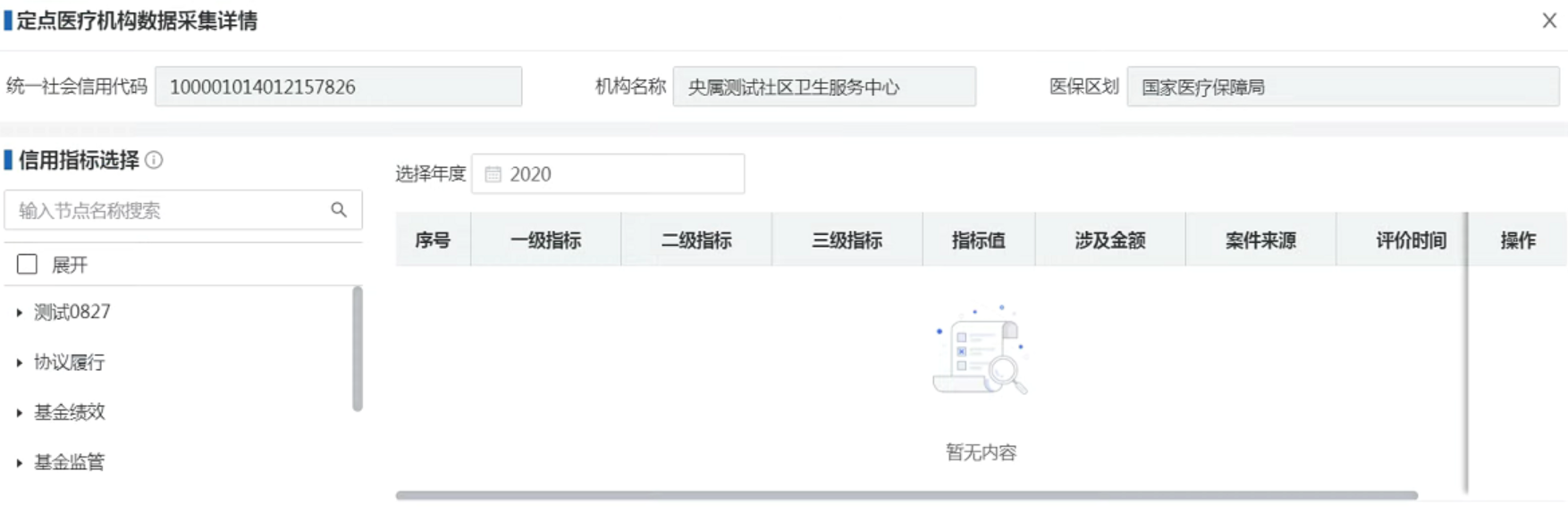Focus the 输入节点名称搜索 search field
Image resolution: width=1568 pixels, height=530 pixels.
coord(183,210)
